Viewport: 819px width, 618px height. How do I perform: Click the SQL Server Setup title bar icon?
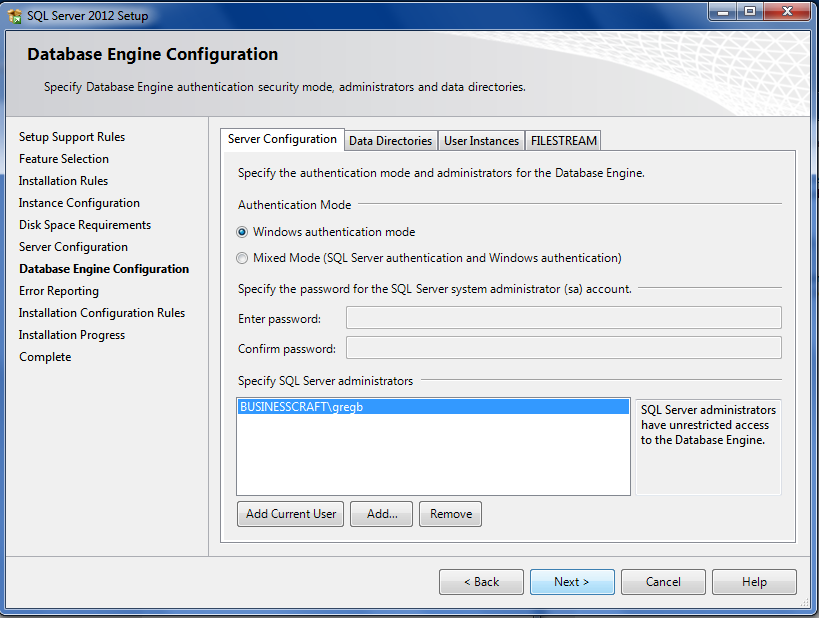point(15,16)
